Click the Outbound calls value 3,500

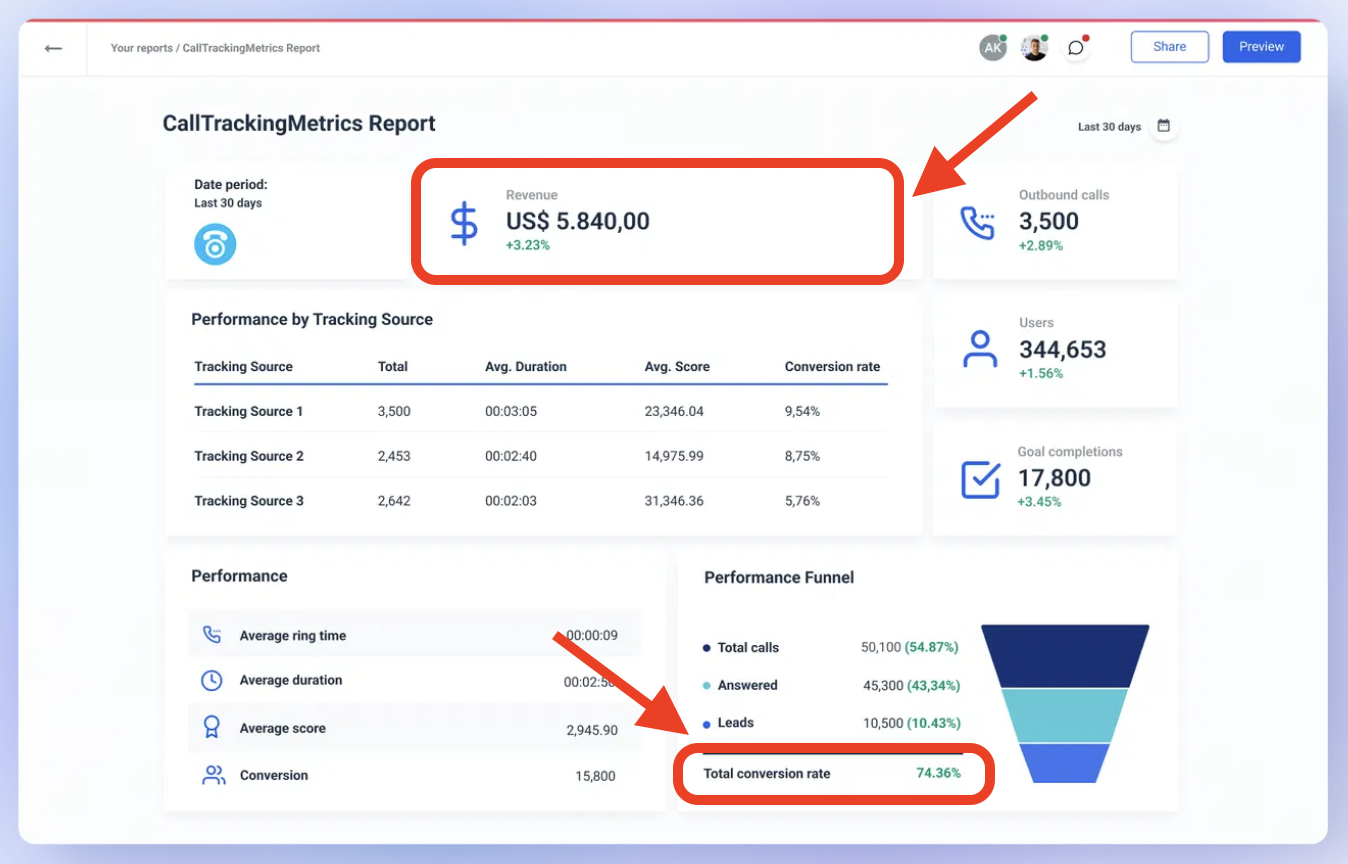click(x=1049, y=221)
